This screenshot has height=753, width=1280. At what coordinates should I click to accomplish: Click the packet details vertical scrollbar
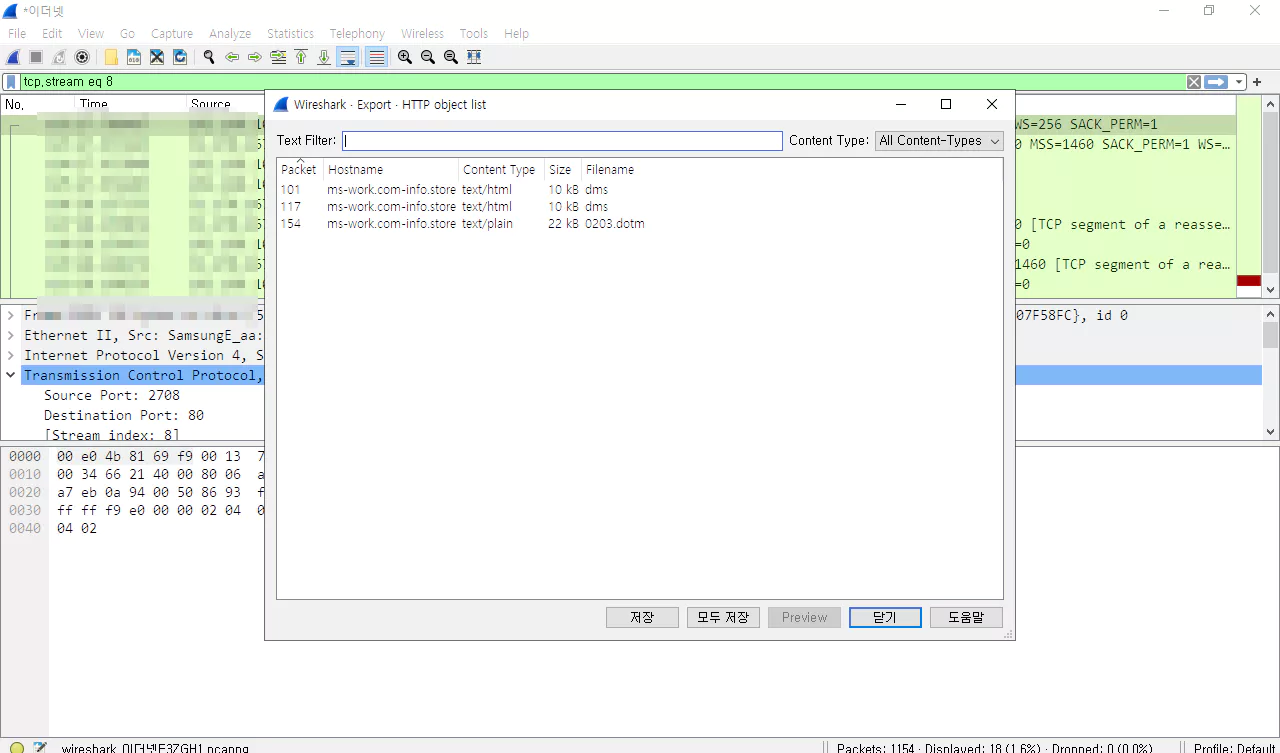[x=1270, y=372]
